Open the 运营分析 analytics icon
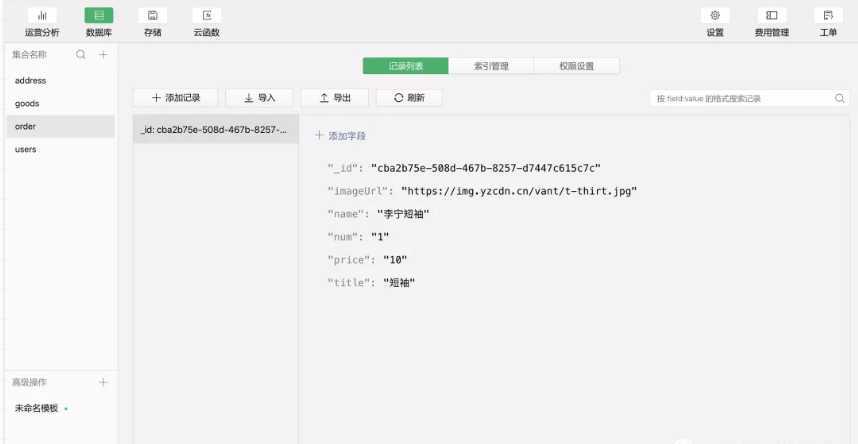 (42, 16)
